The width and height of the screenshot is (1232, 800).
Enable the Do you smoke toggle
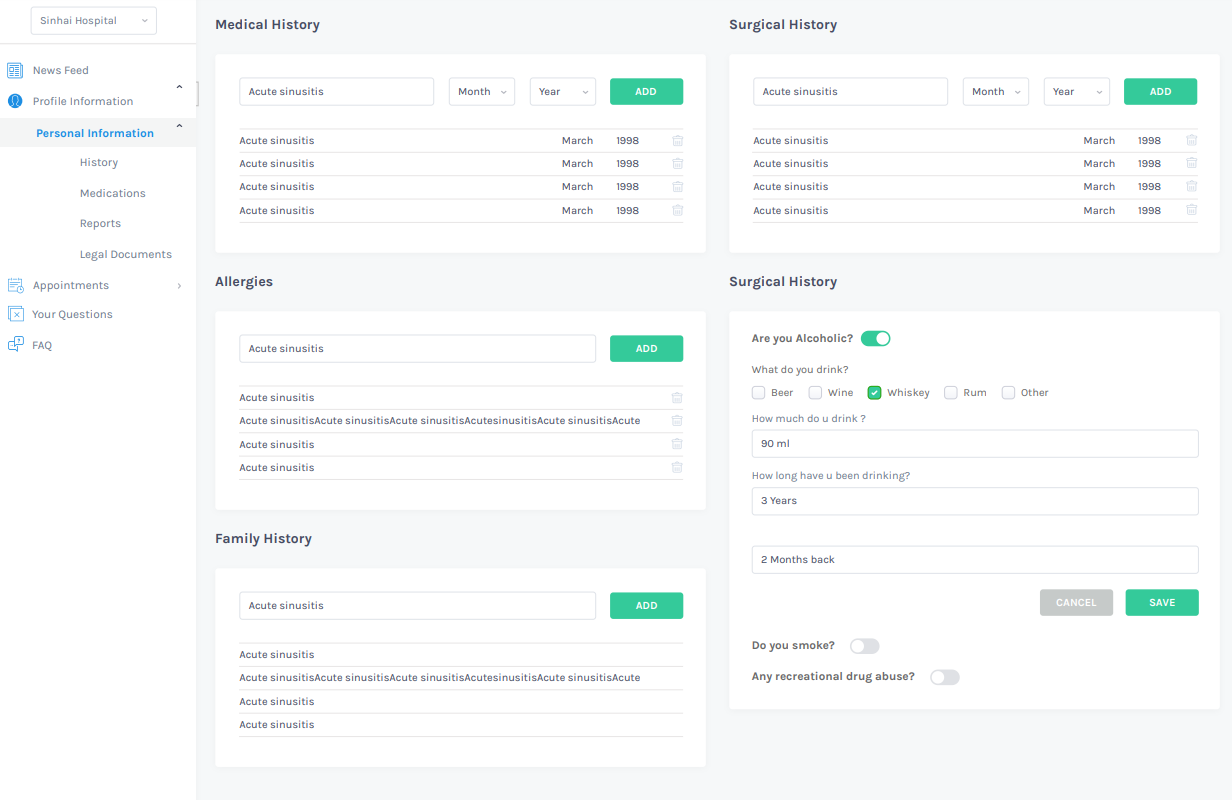point(864,646)
